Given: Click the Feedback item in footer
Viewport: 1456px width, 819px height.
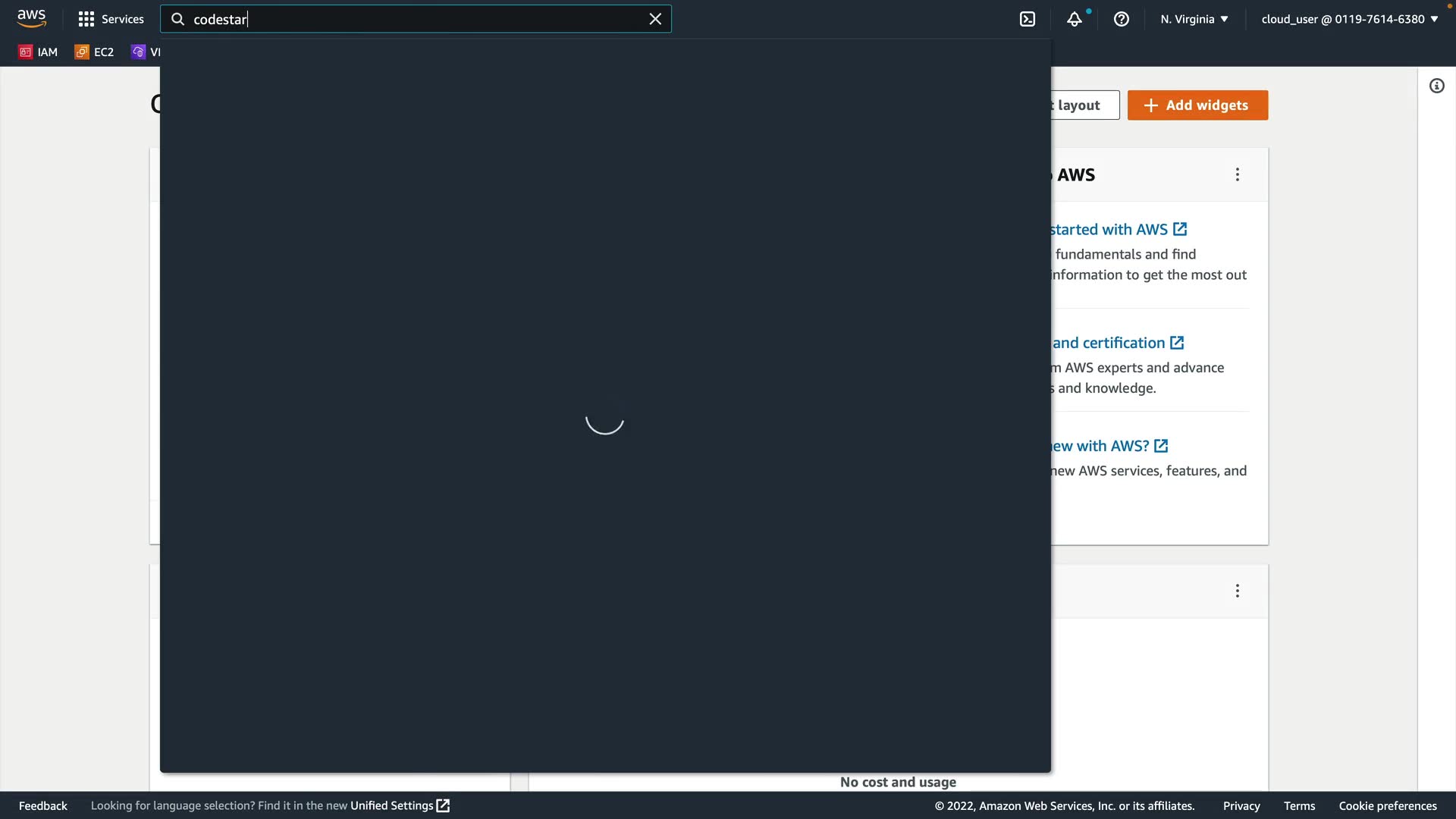Looking at the screenshot, I should pos(43,805).
